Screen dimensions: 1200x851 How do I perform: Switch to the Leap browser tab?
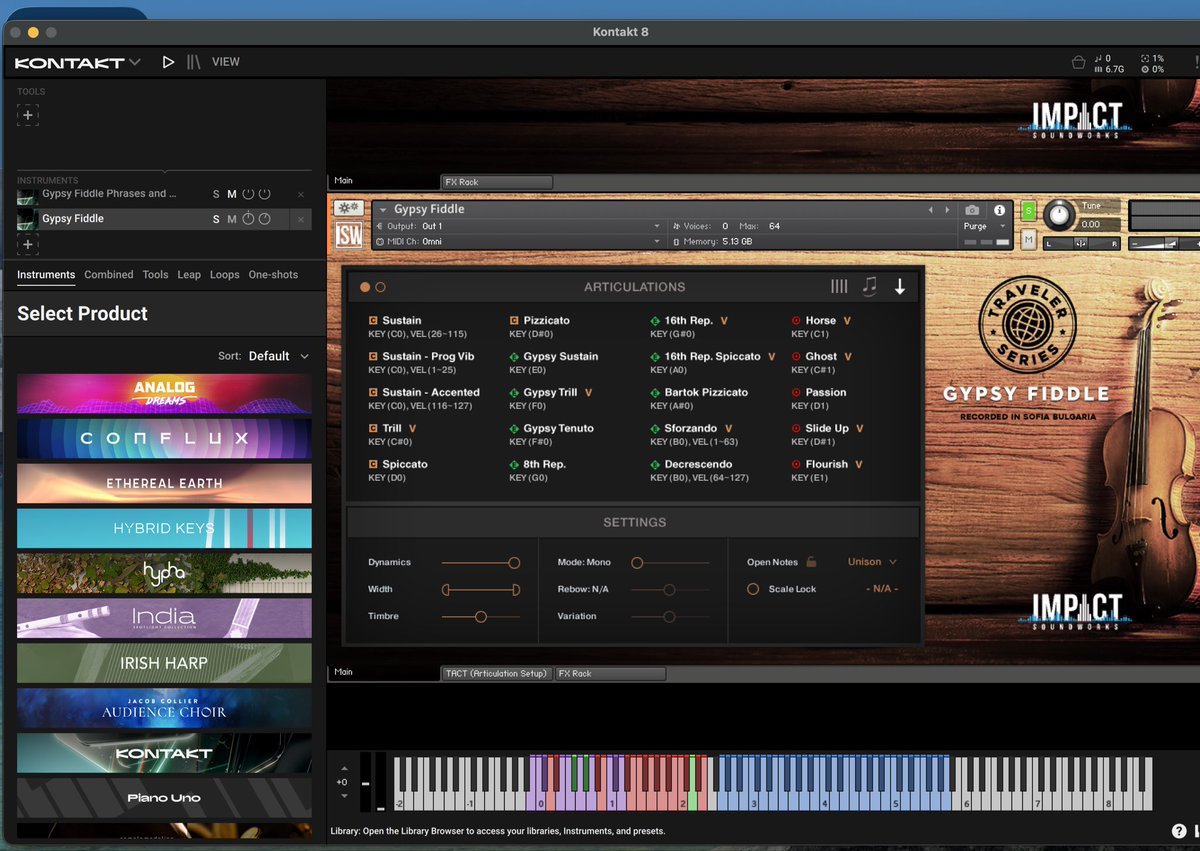[189, 275]
